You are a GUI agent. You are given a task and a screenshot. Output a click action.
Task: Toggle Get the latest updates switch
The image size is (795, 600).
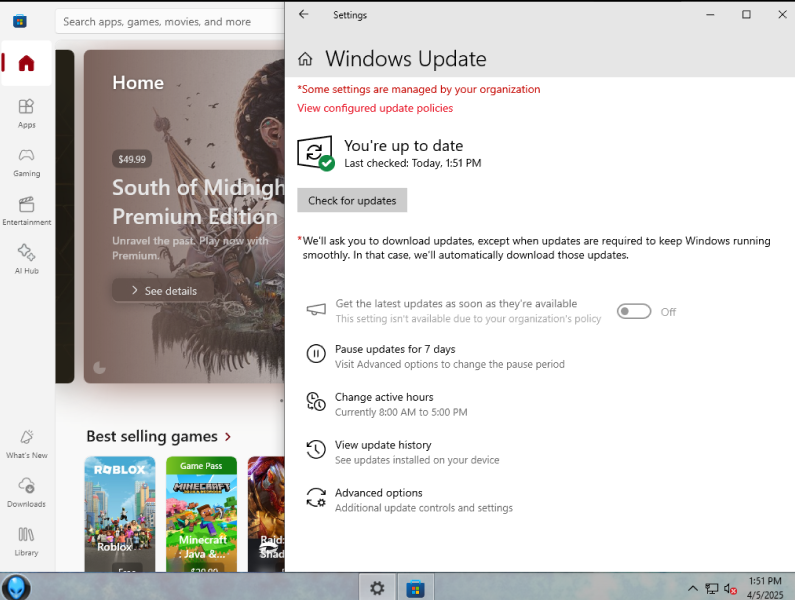(634, 311)
